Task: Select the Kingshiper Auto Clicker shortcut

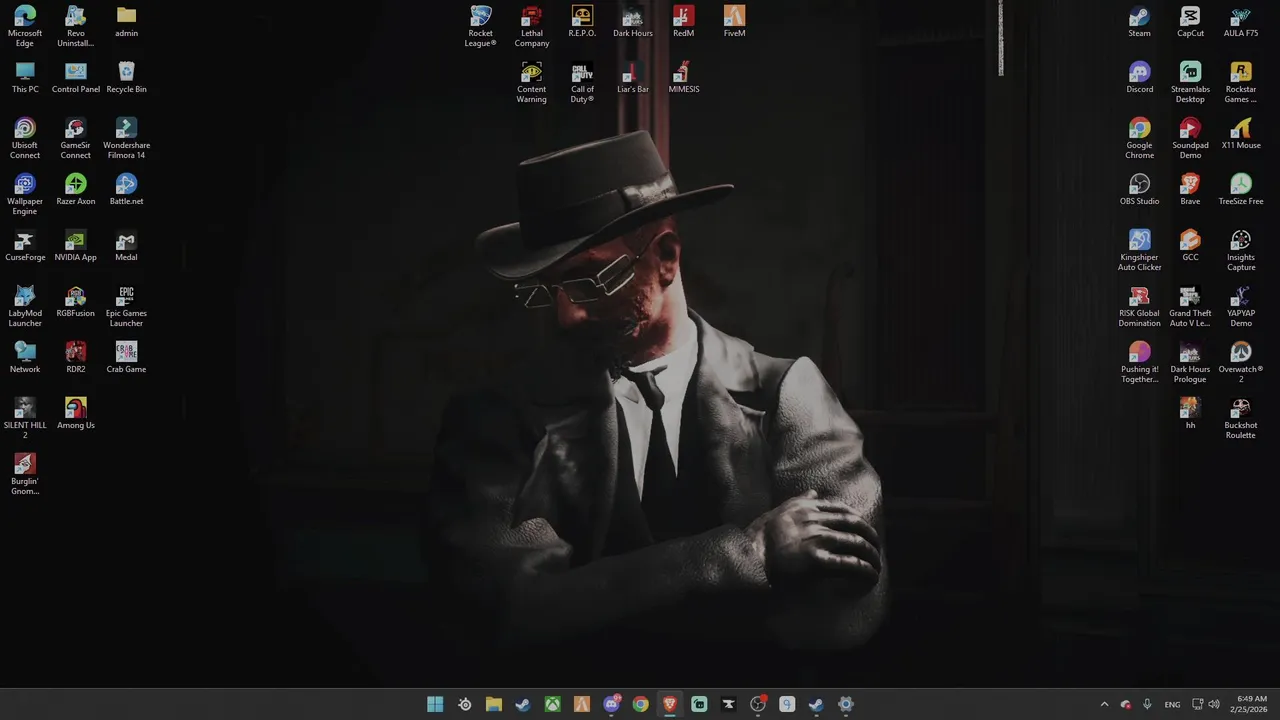Action: click(1139, 250)
